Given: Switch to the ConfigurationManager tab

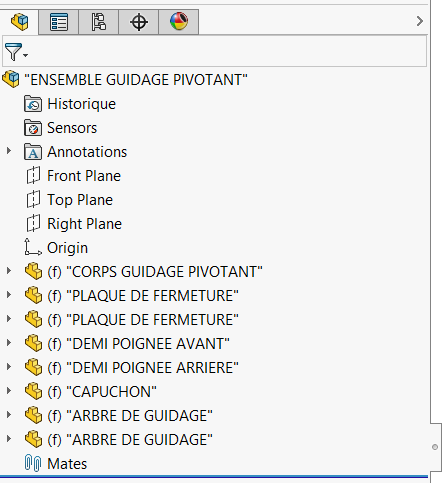Looking at the screenshot, I should click(99, 22).
